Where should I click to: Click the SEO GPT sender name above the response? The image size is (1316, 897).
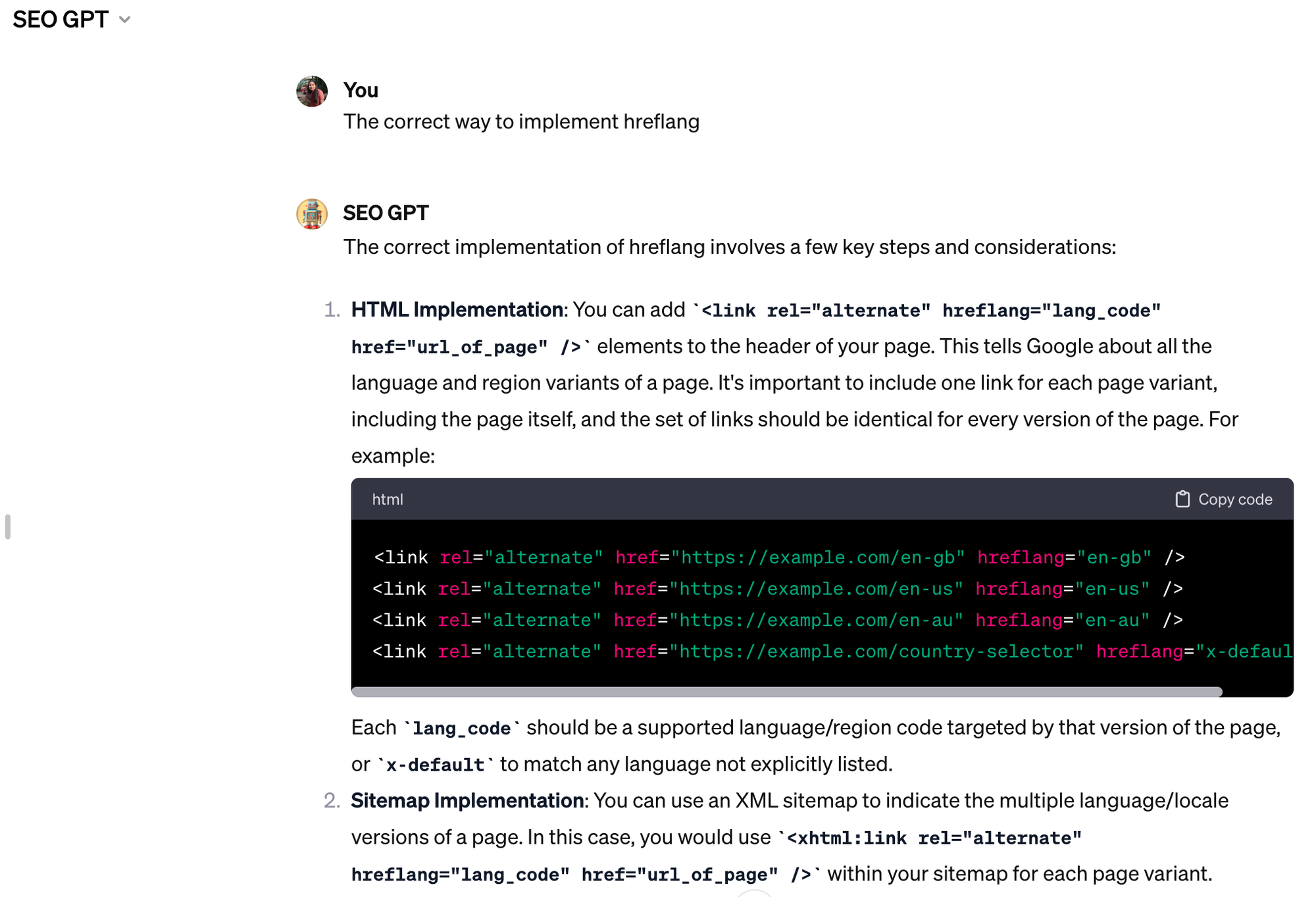386,213
